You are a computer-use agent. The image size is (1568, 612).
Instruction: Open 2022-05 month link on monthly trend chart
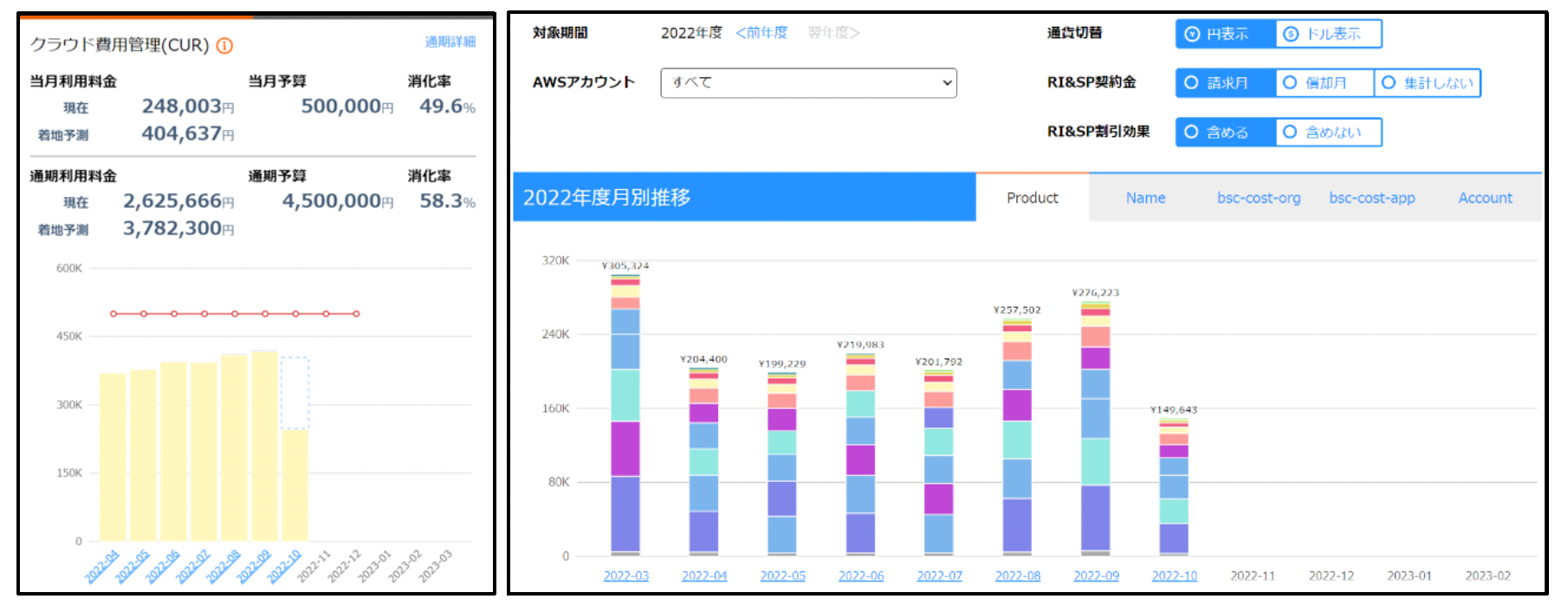[782, 576]
